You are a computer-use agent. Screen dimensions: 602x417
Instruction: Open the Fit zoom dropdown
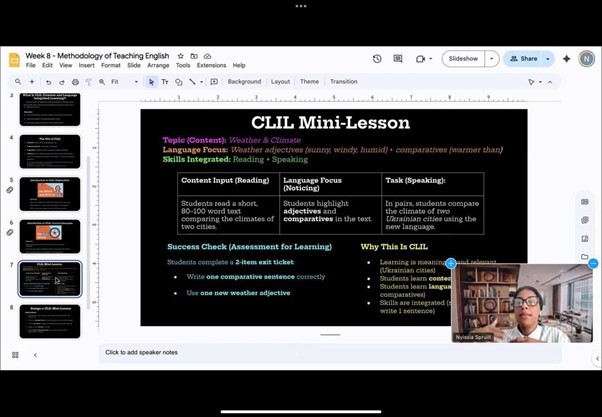point(123,82)
